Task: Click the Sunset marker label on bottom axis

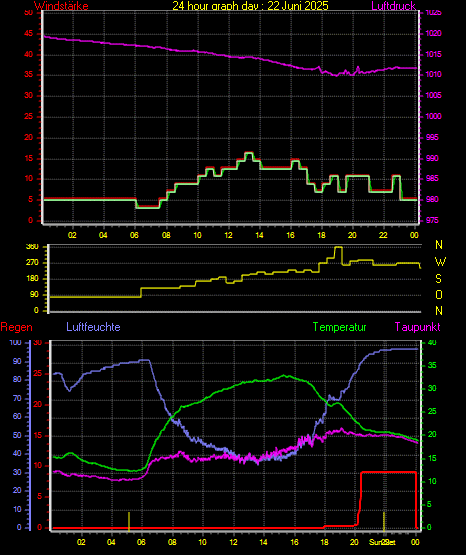Action: coord(382,542)
